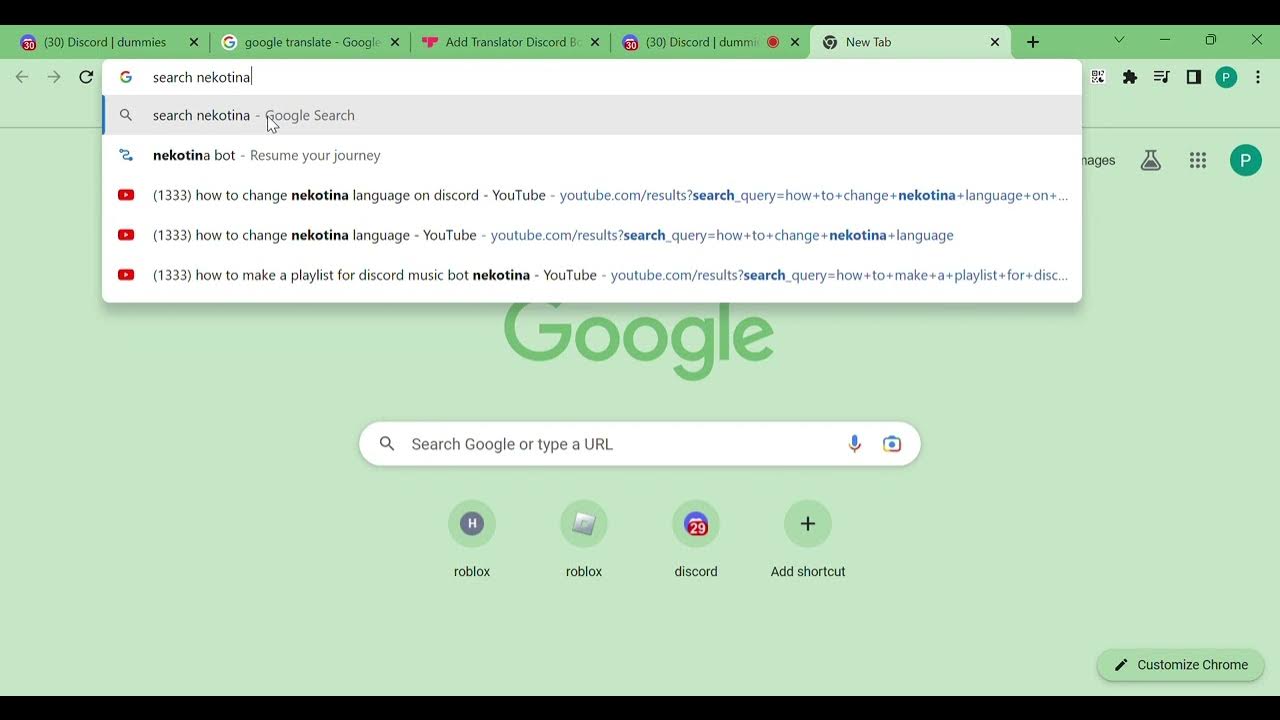Image resolution: width=1280 pixels, height=720 pixels.
Task: Select the New Tab tab
Action: pos(910,42)
